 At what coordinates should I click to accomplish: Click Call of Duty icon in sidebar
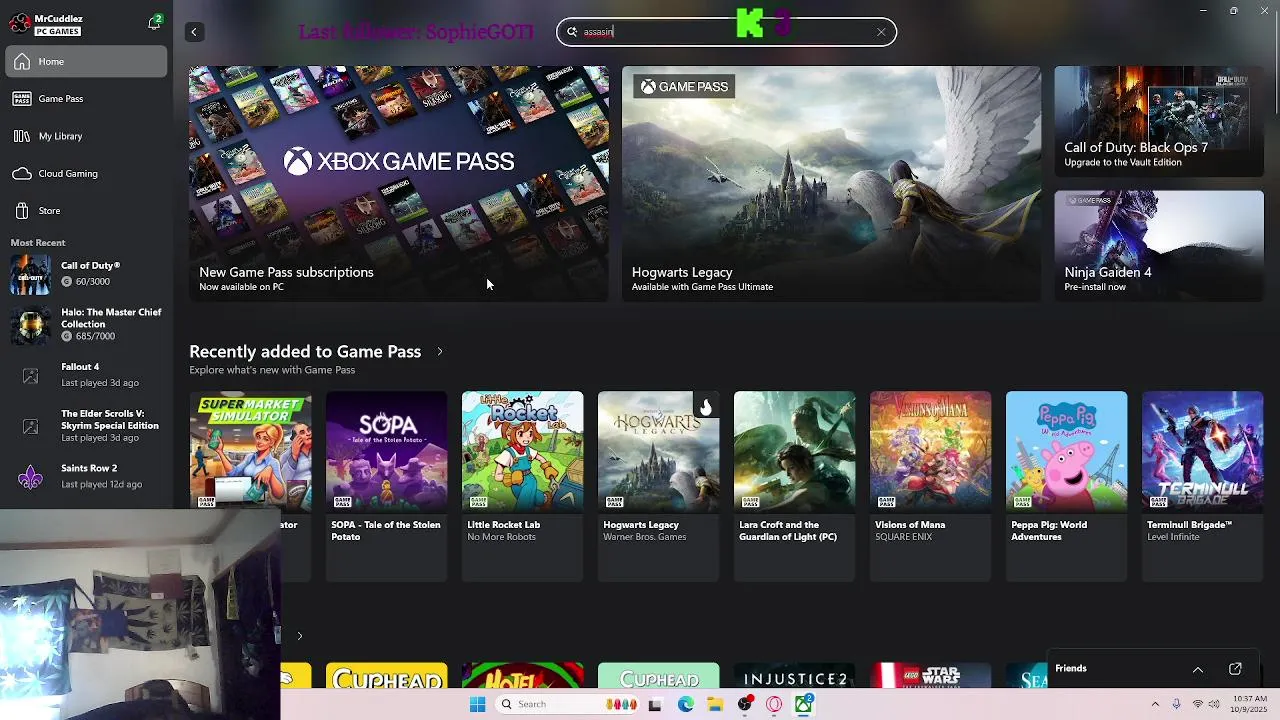30,275
